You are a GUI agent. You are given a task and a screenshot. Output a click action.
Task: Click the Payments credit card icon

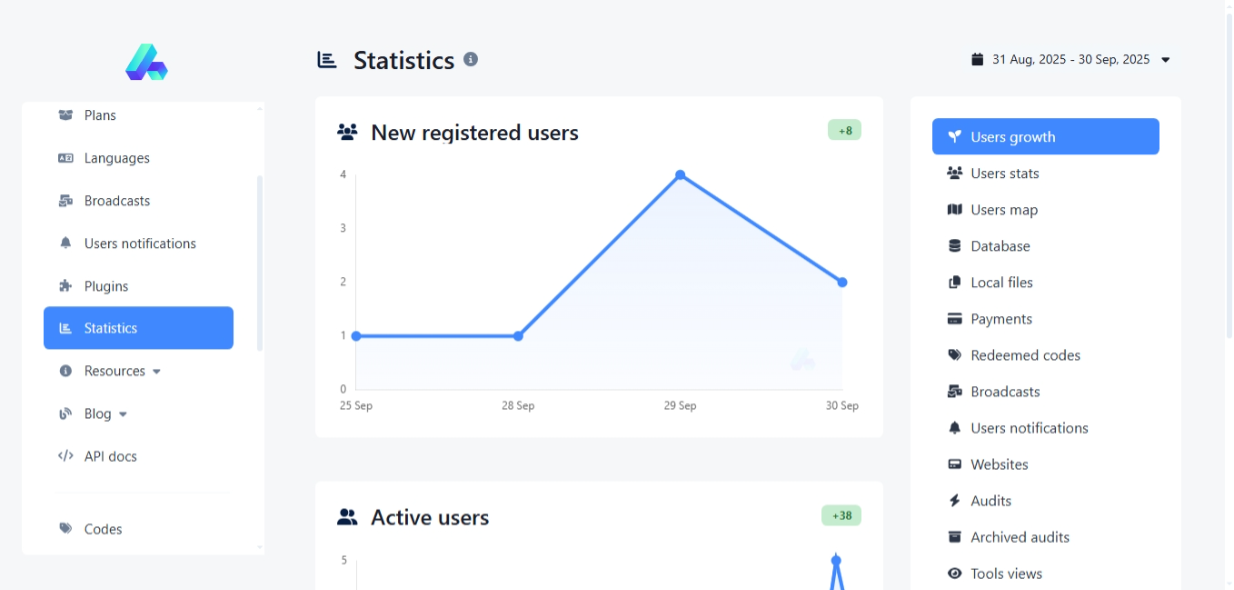[x=954, y=319]
